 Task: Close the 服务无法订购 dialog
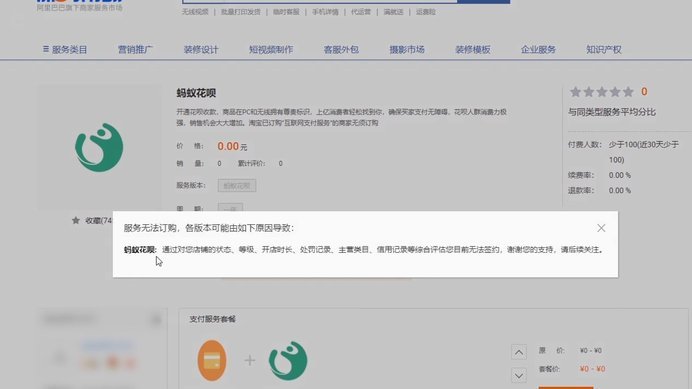click(601, 228)
